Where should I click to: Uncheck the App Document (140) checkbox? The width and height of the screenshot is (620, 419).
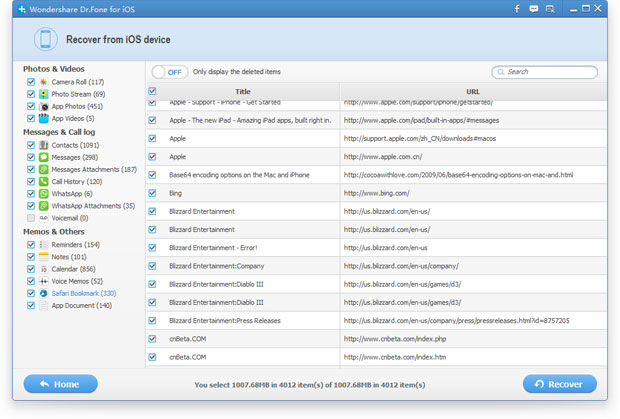[x=31, y=306]
